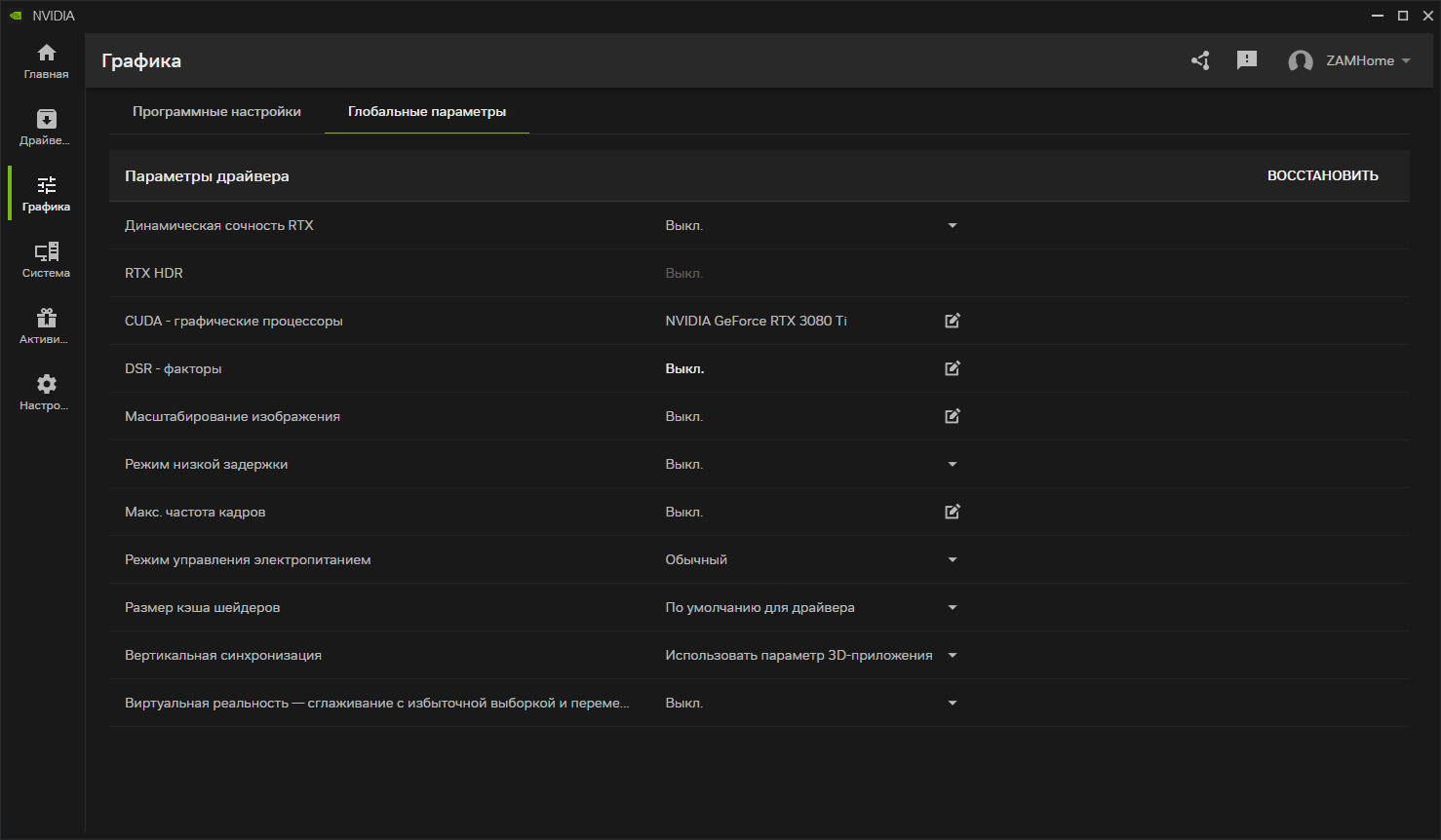
Task: Expand Динамическая сочность RTX dropdown
Action: click(x=953, y=225)
